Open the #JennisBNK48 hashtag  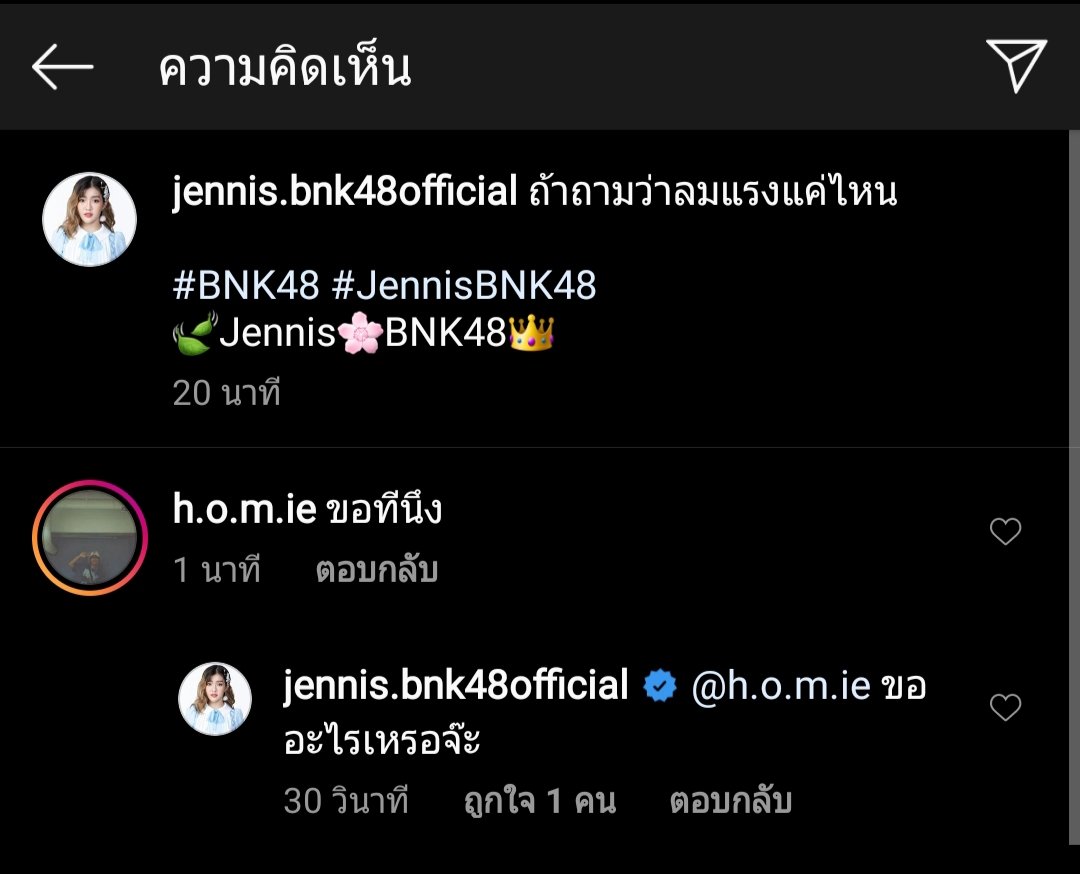point(464,286)
